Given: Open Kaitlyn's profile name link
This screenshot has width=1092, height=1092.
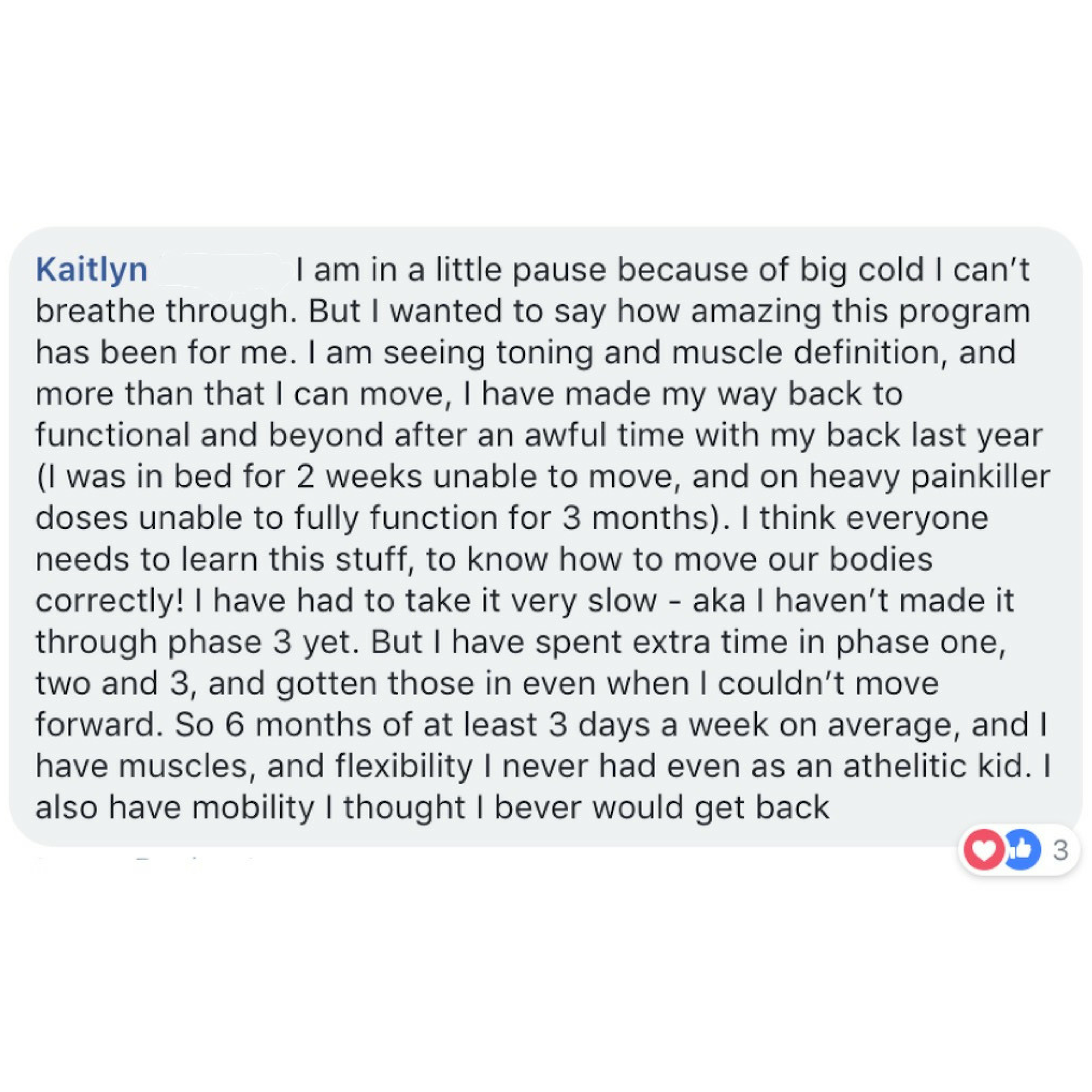Looking at the screenshot, I should click(92, 269).
